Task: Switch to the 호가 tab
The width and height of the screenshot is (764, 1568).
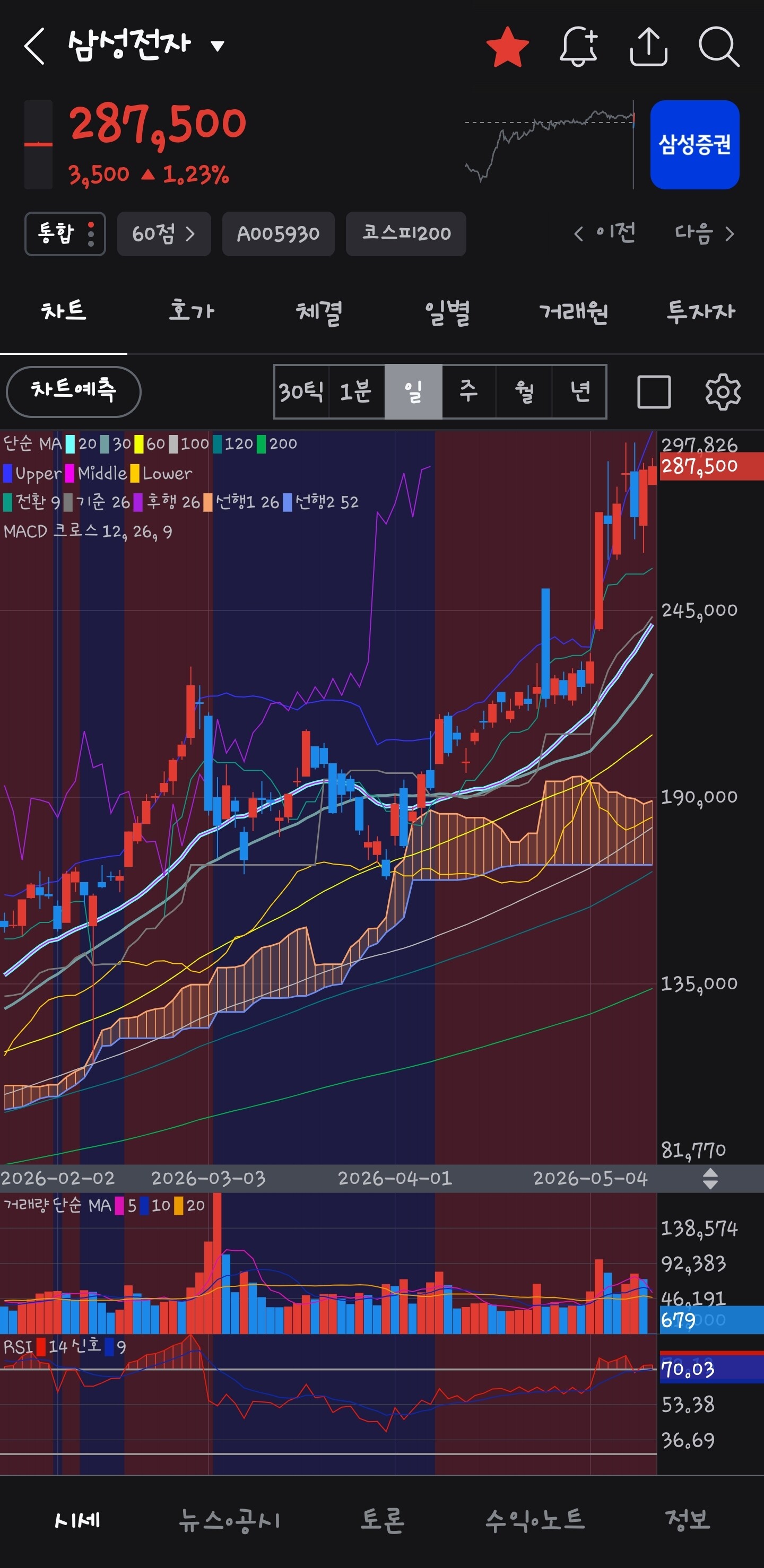Action: click(x=191, y=312)
